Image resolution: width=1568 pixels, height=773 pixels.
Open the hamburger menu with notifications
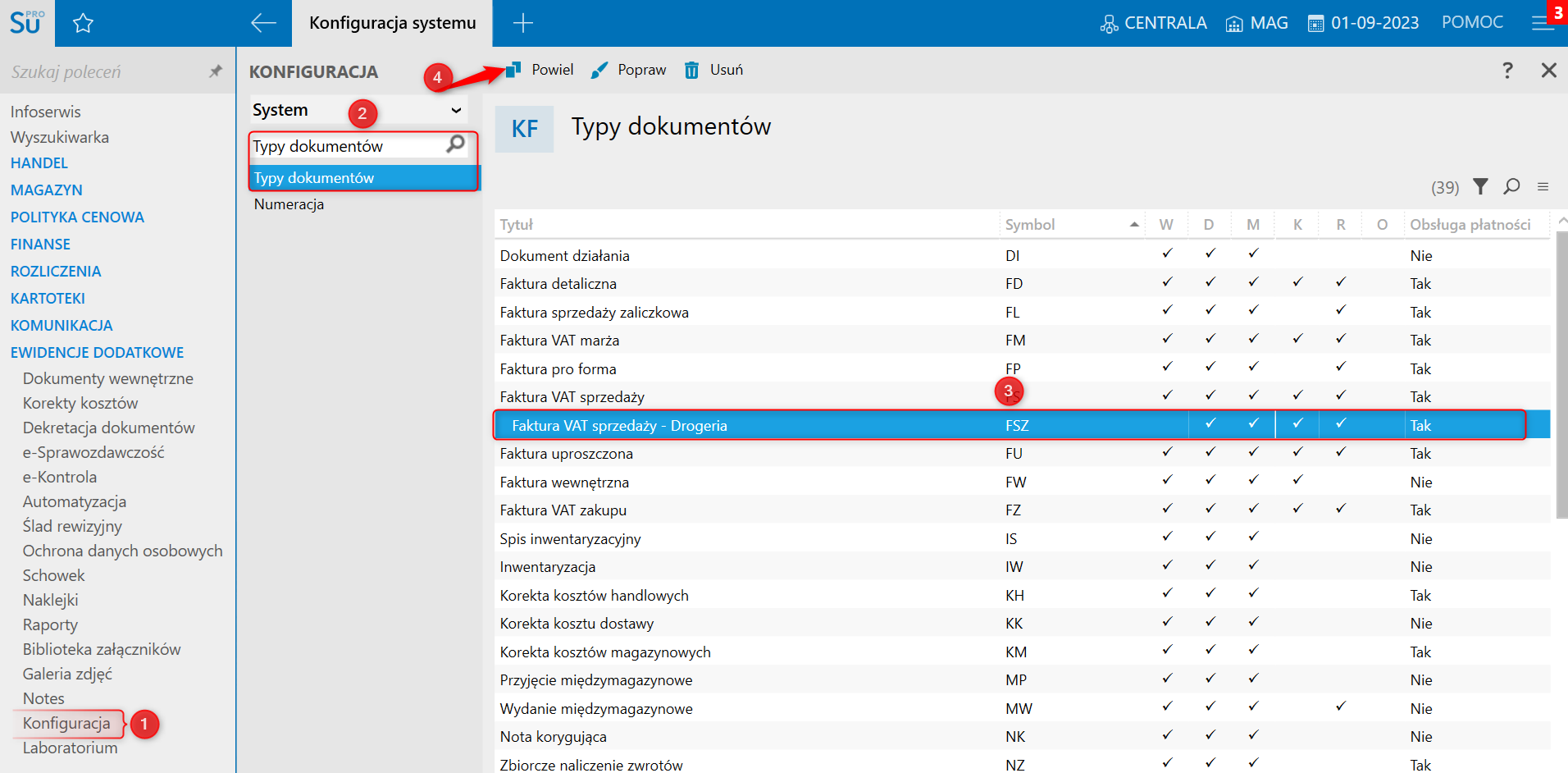point(1543,23)
